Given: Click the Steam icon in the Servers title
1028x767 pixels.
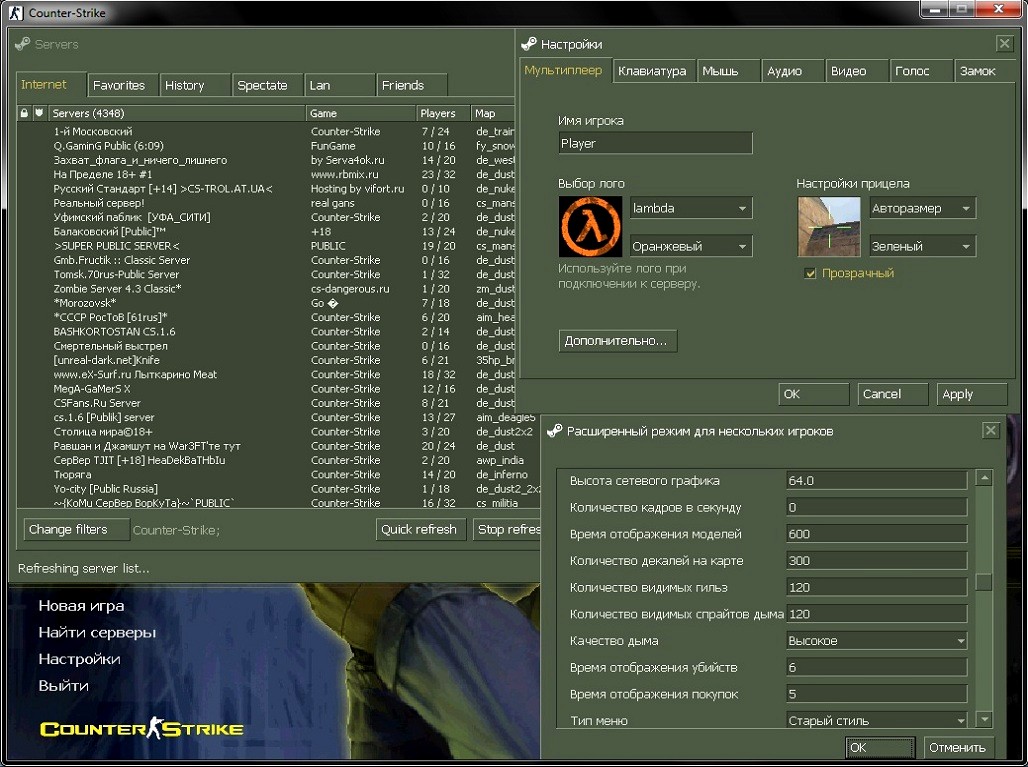Looking at the screenshot, I should pyautogui.click(x=23, y=44).
